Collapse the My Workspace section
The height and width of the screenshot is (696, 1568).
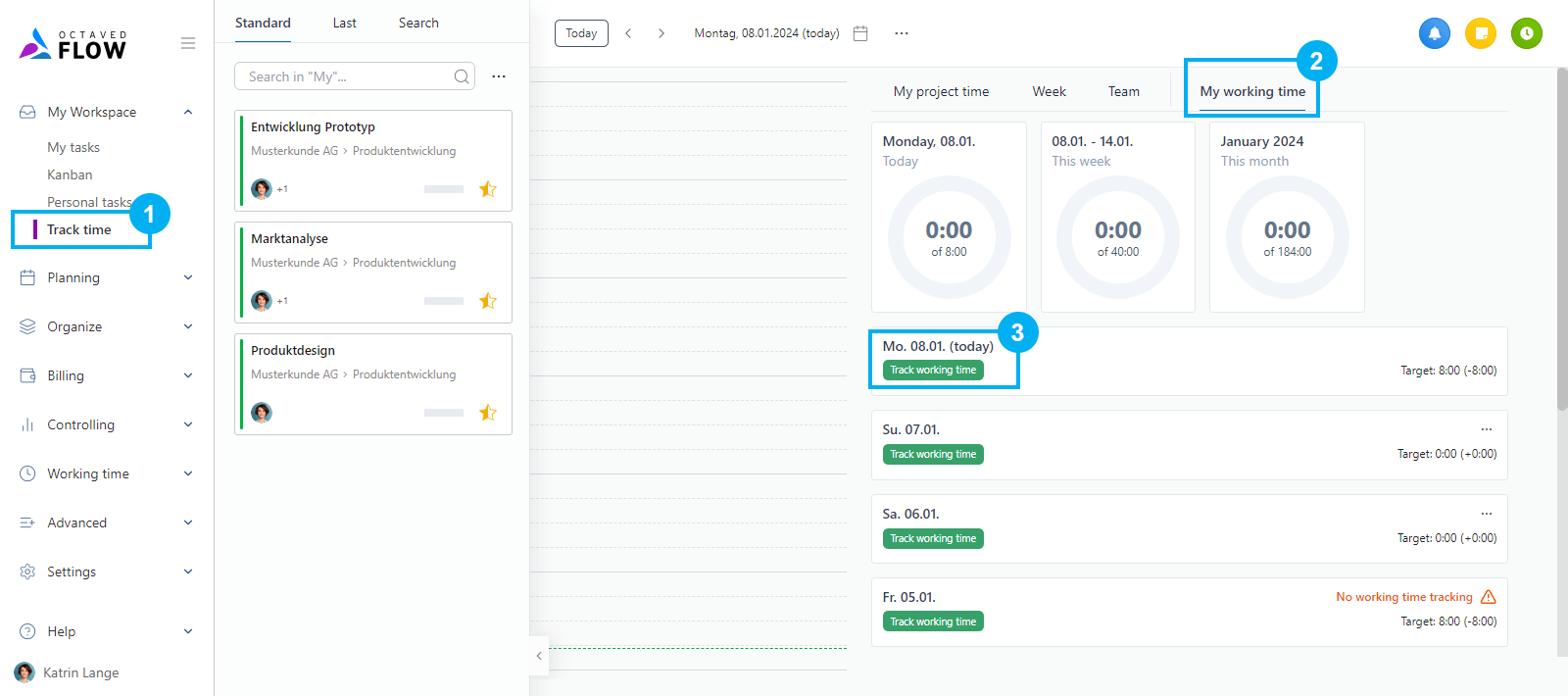(x=188, y=112)
